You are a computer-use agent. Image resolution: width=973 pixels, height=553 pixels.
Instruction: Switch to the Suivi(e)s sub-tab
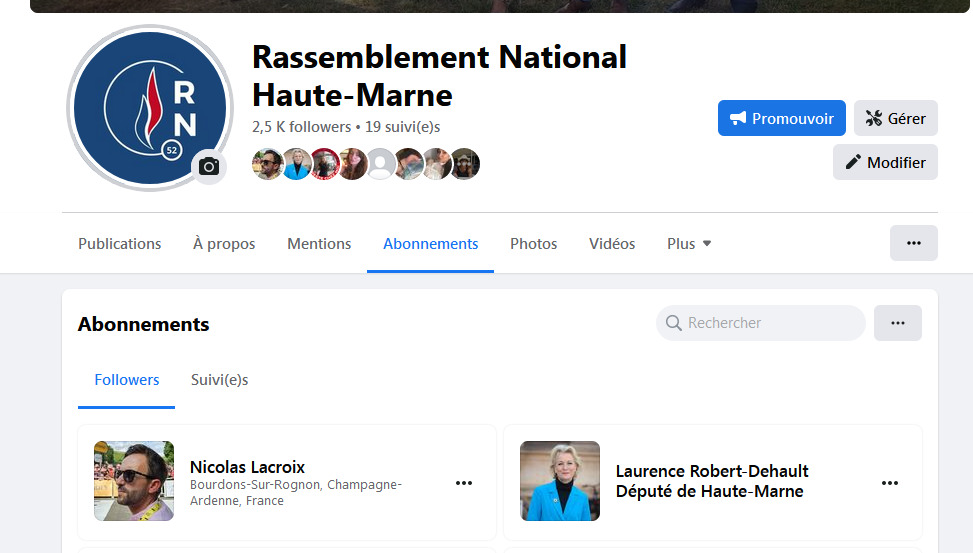(220, 380)
